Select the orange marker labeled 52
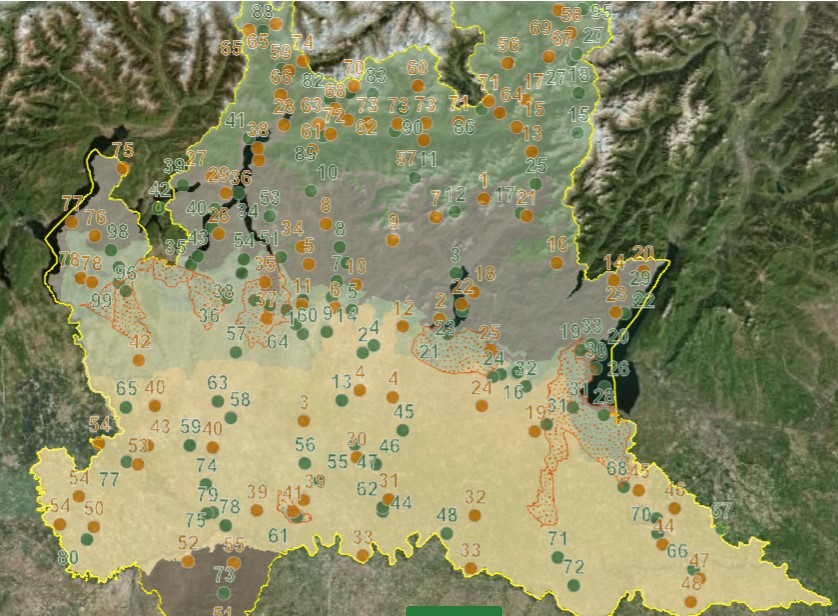 [188, 561]
